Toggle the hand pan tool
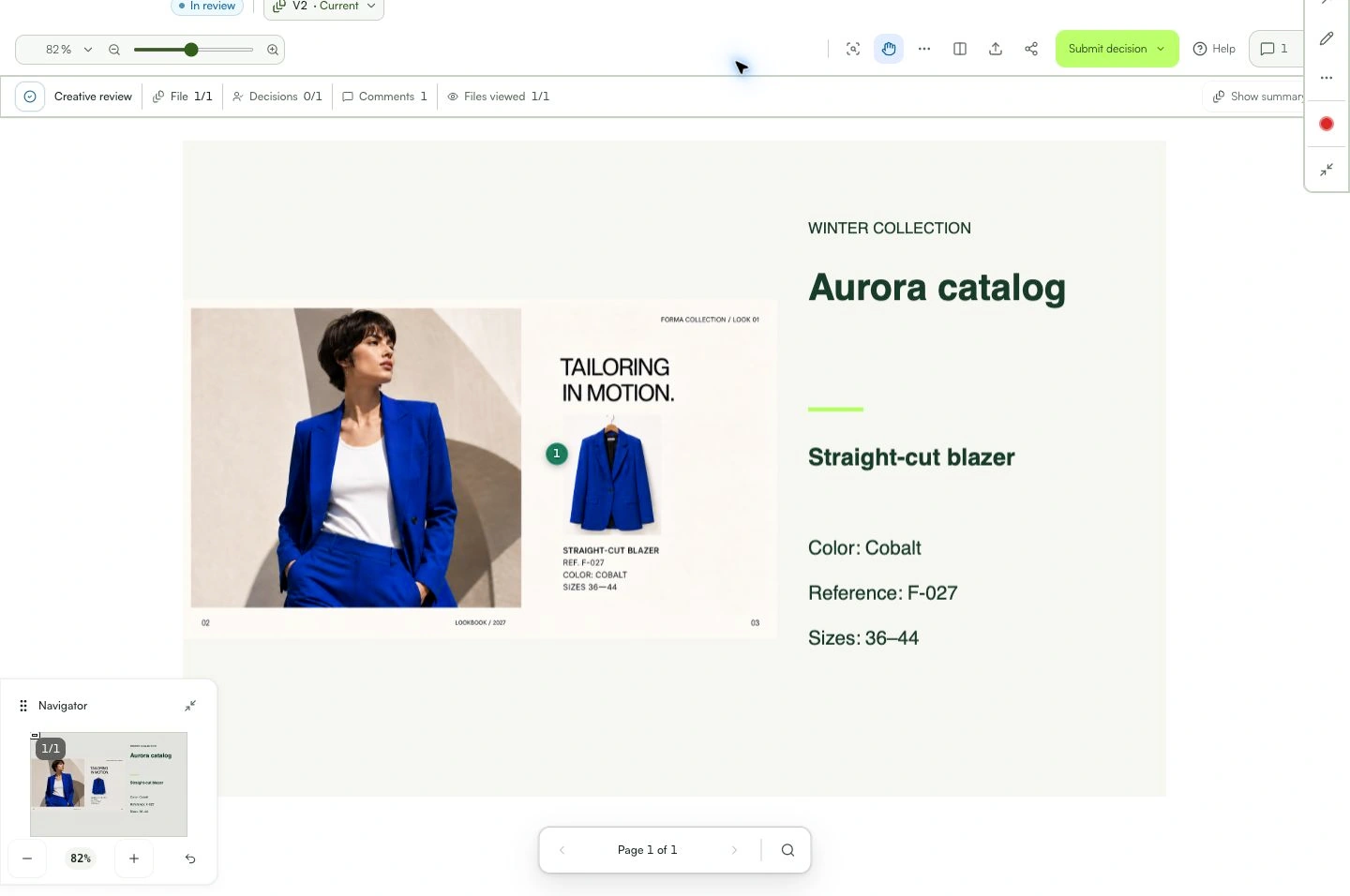This screenshot has height=896, width=1350. tap(889, 49)
